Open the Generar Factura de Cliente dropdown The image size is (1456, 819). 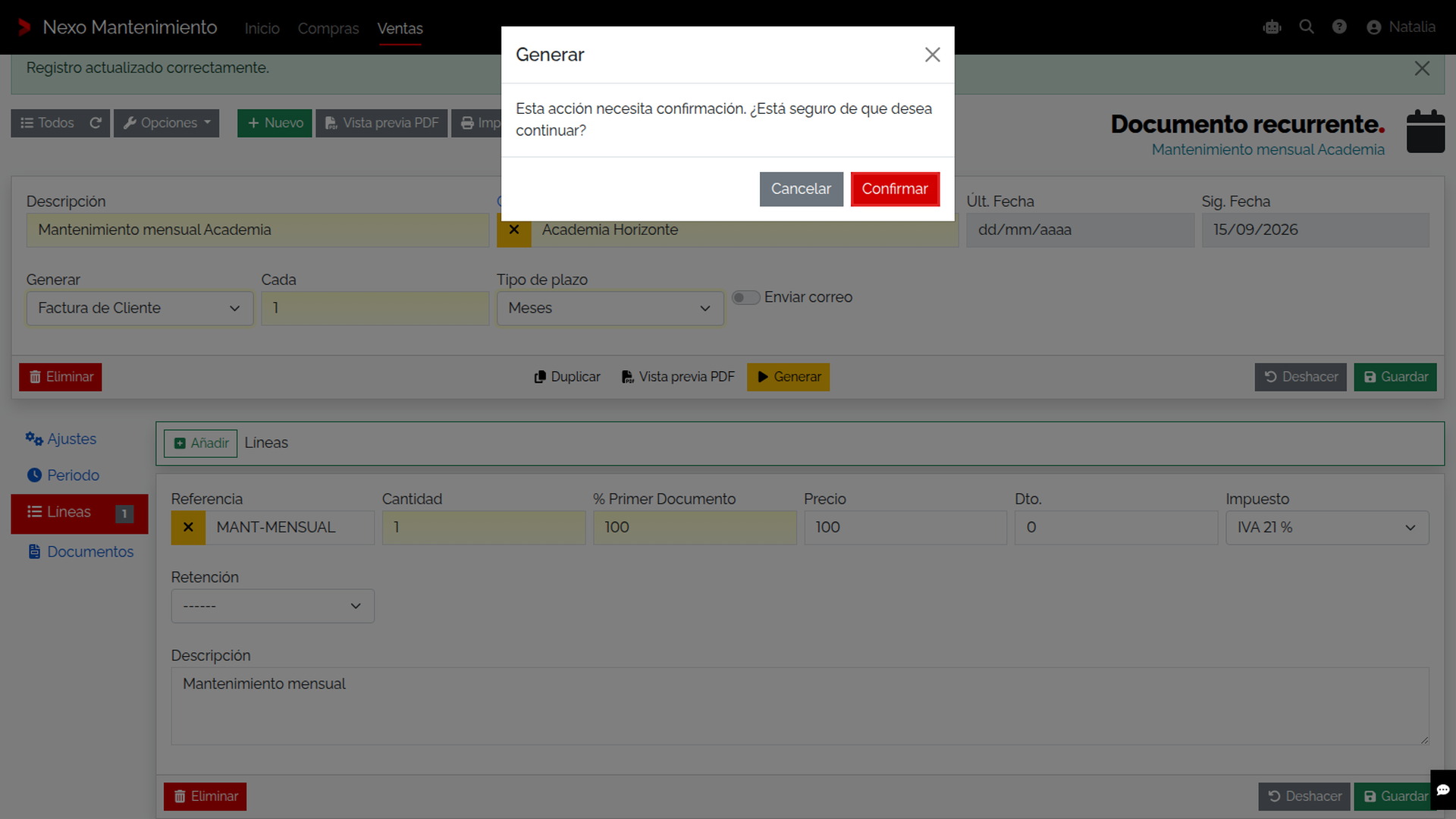[x=140, y=309]
